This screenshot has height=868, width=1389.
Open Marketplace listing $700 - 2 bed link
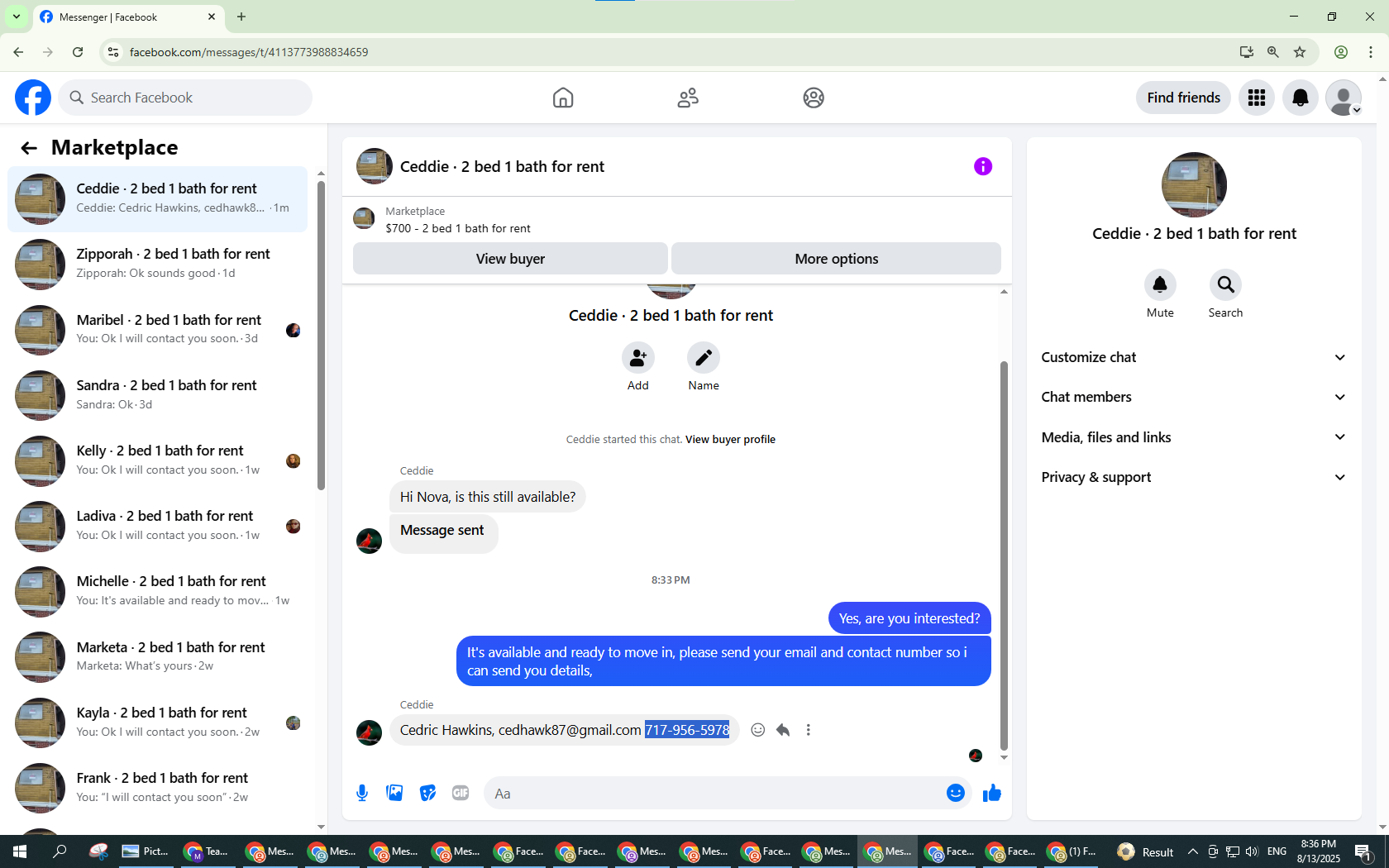(458, 229)
